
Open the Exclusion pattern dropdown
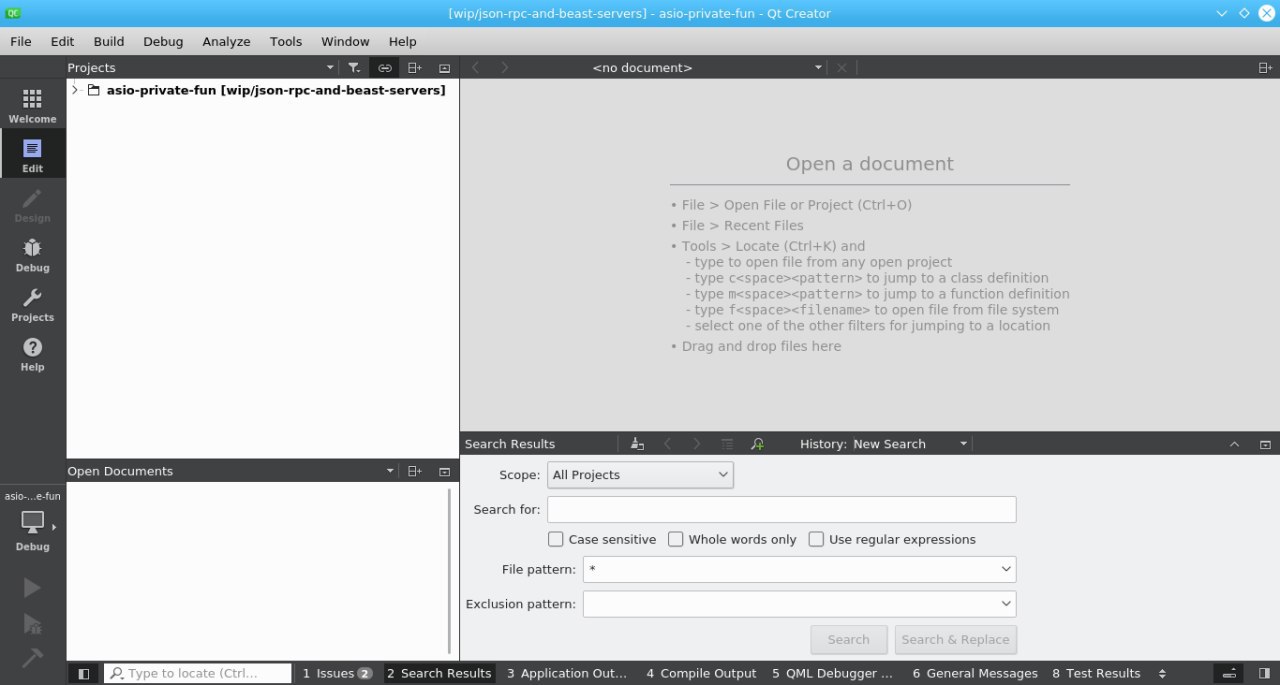coord(1006,604)
